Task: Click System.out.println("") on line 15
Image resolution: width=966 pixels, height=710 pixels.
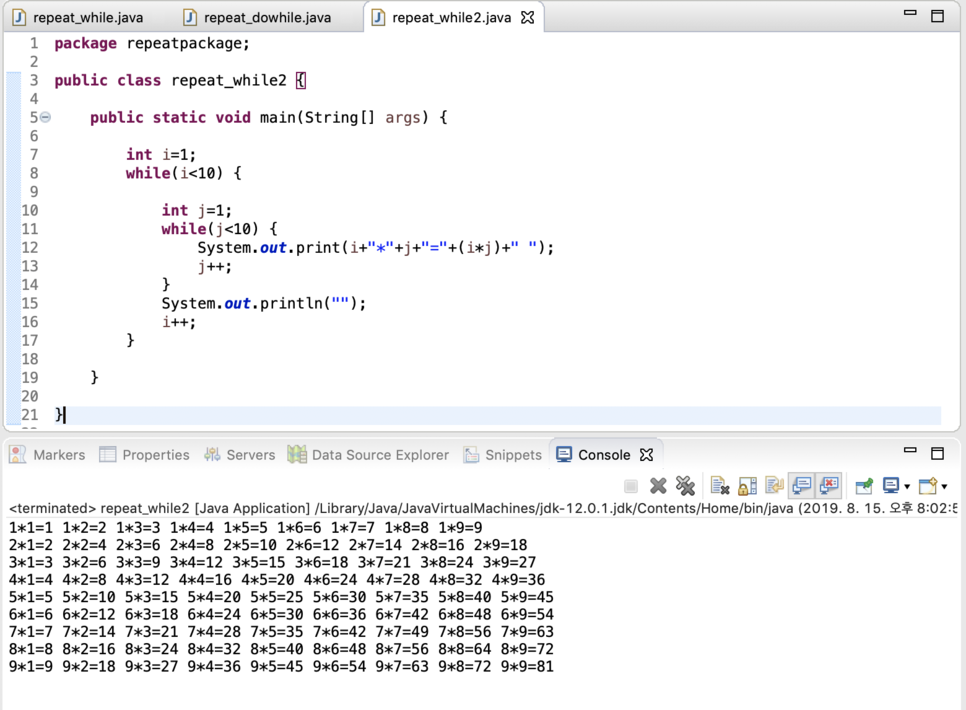Action: 264,303
